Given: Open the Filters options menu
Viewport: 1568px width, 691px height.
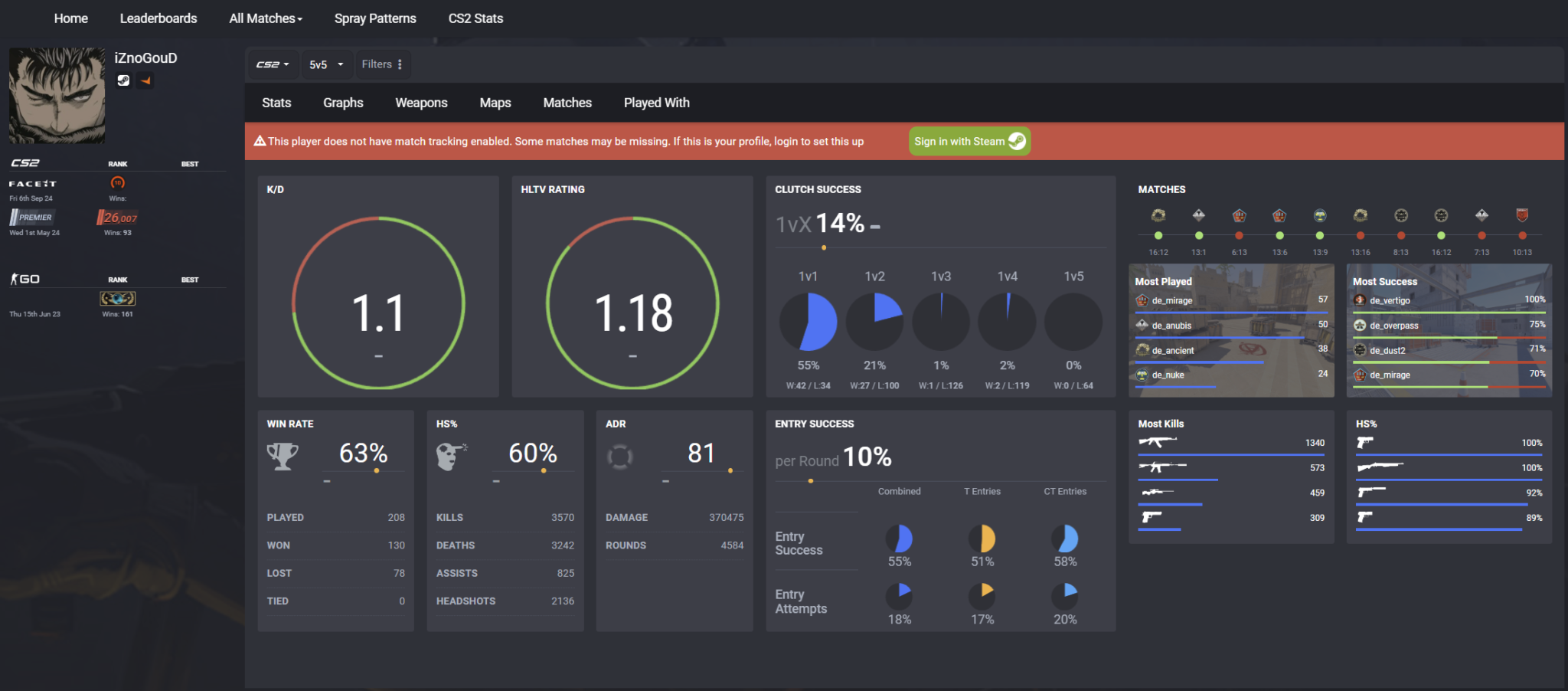Looking at the screenshot, I should tap(382, 64).
